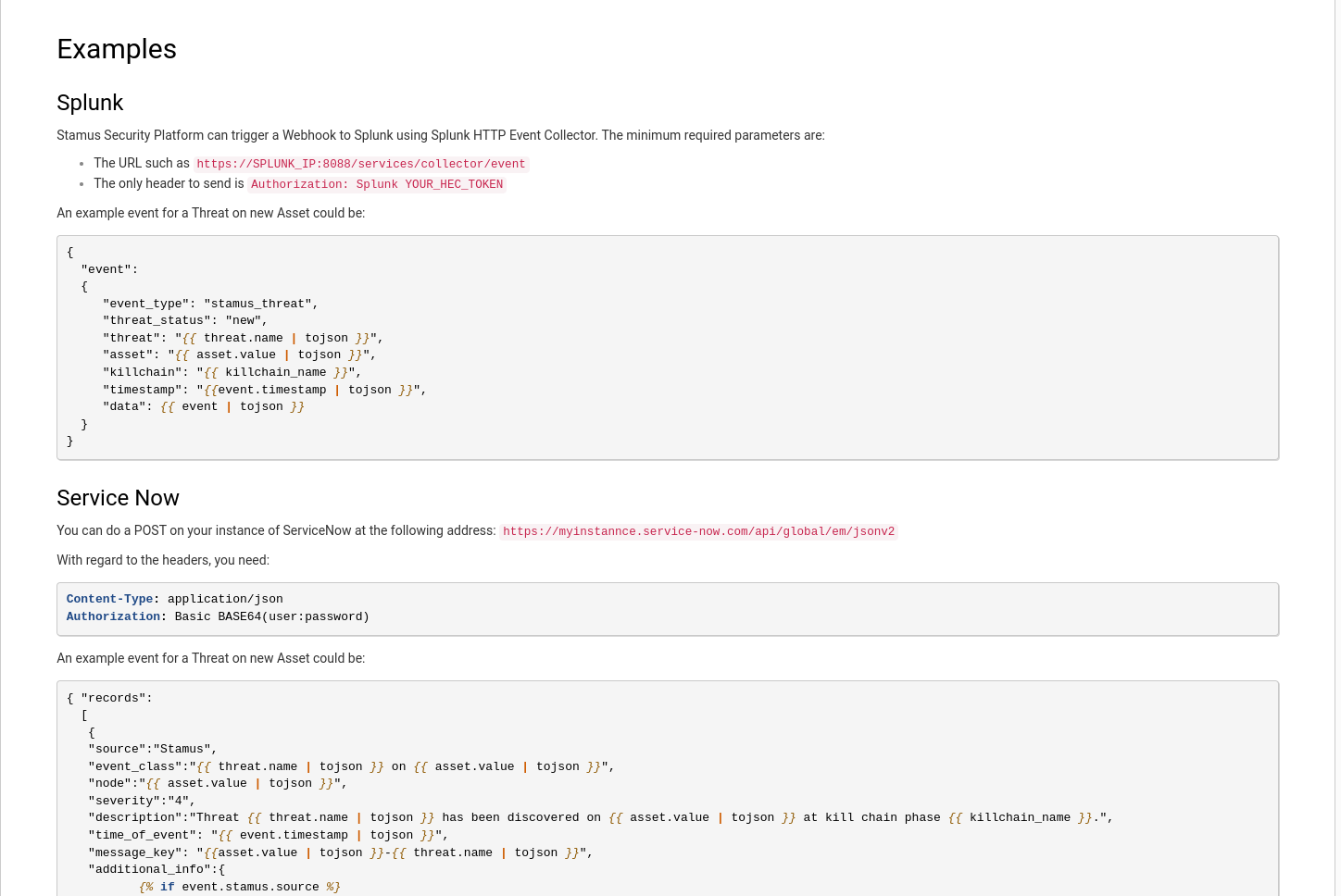The width and height of the screenshot is (1341, 896).
Task: Click the ServiceNow jsonv2 API URL code
Action: (698, 531)
